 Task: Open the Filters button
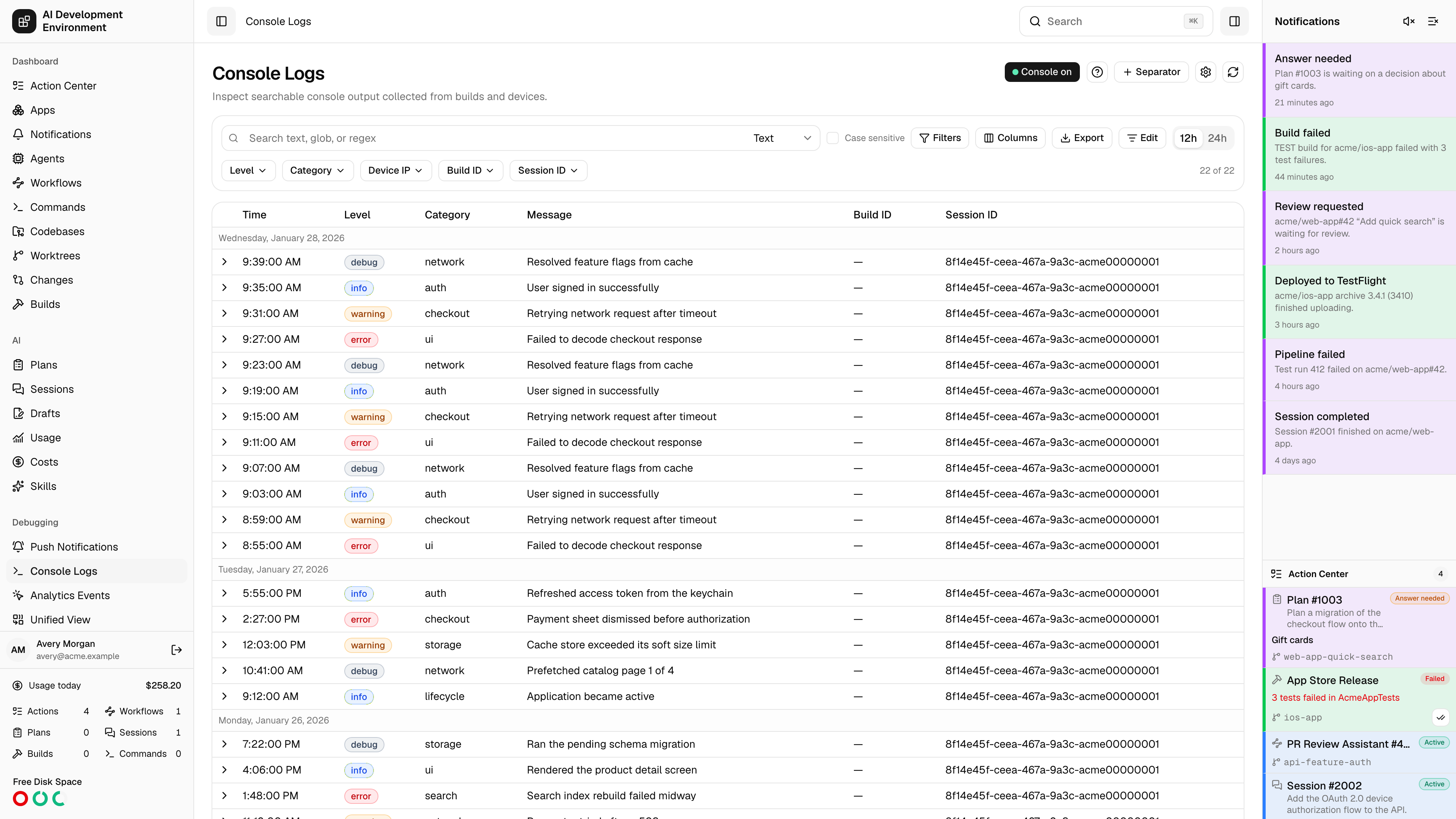coord(940,138)
